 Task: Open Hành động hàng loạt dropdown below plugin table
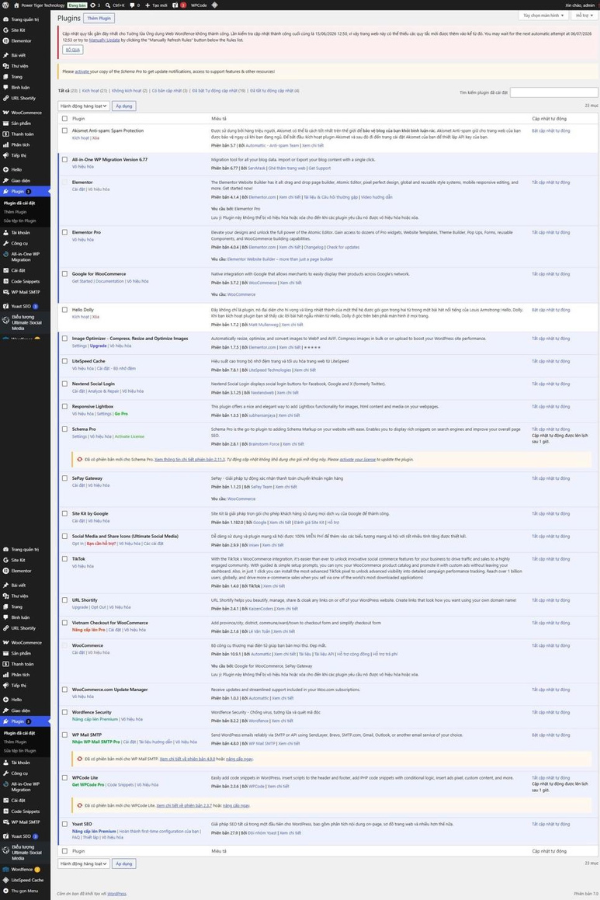(83, 863)
